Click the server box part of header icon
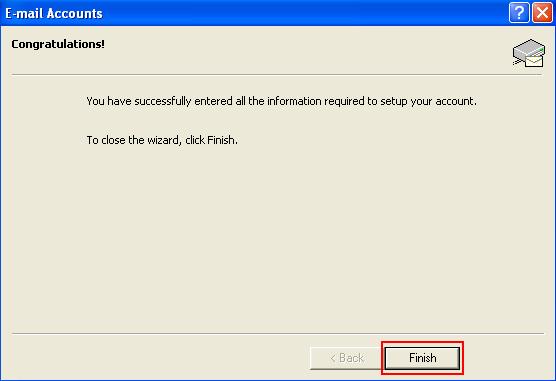 click(x=528, y=48)
